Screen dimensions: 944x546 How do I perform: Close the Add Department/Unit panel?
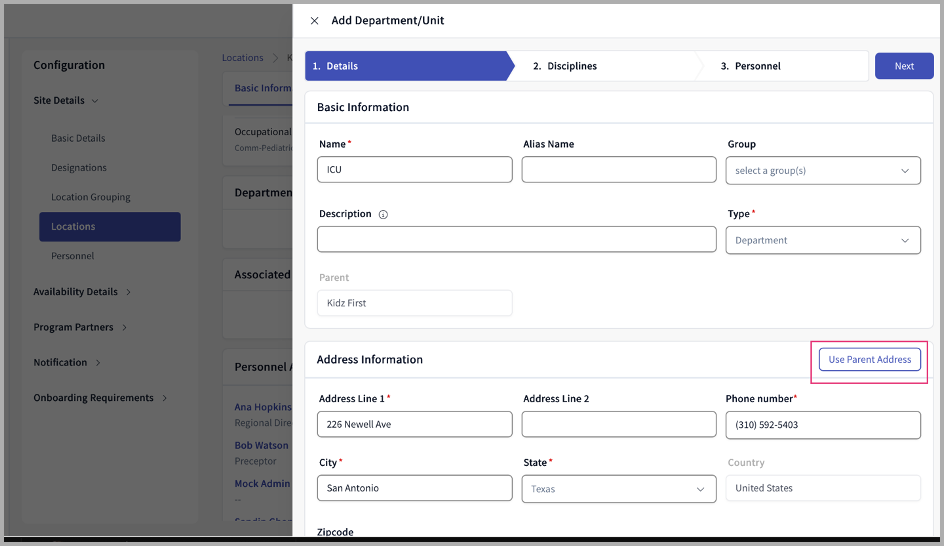click(x=314, y=21)
